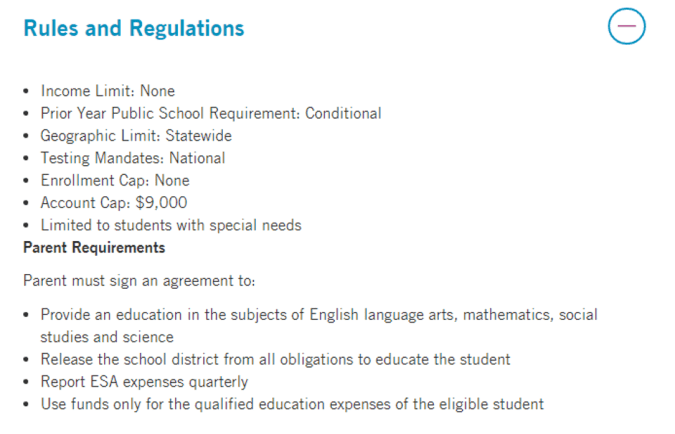
Task: Click Report ESA expenses quarterly
Action: [x=144, y=381]
